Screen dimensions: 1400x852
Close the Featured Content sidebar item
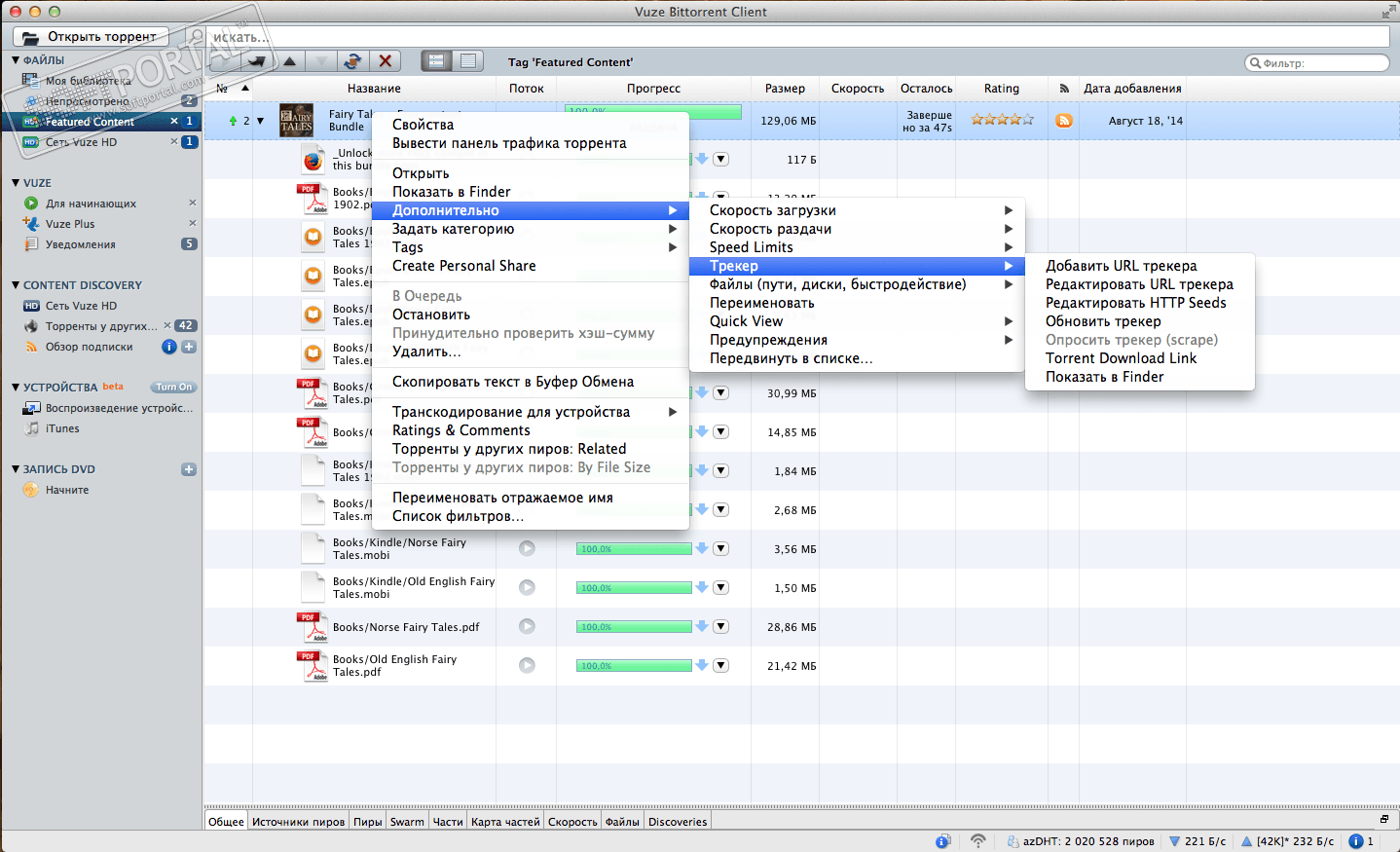(x=174, y=122)
